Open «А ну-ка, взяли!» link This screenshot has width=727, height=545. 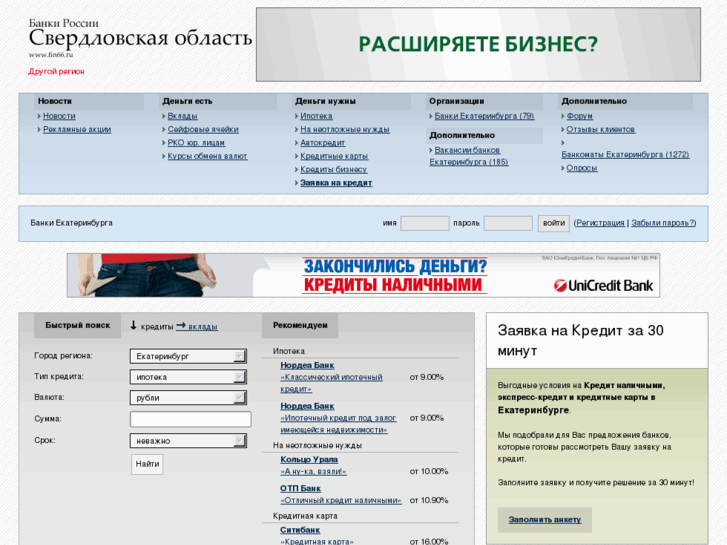(x=313, y=472)
